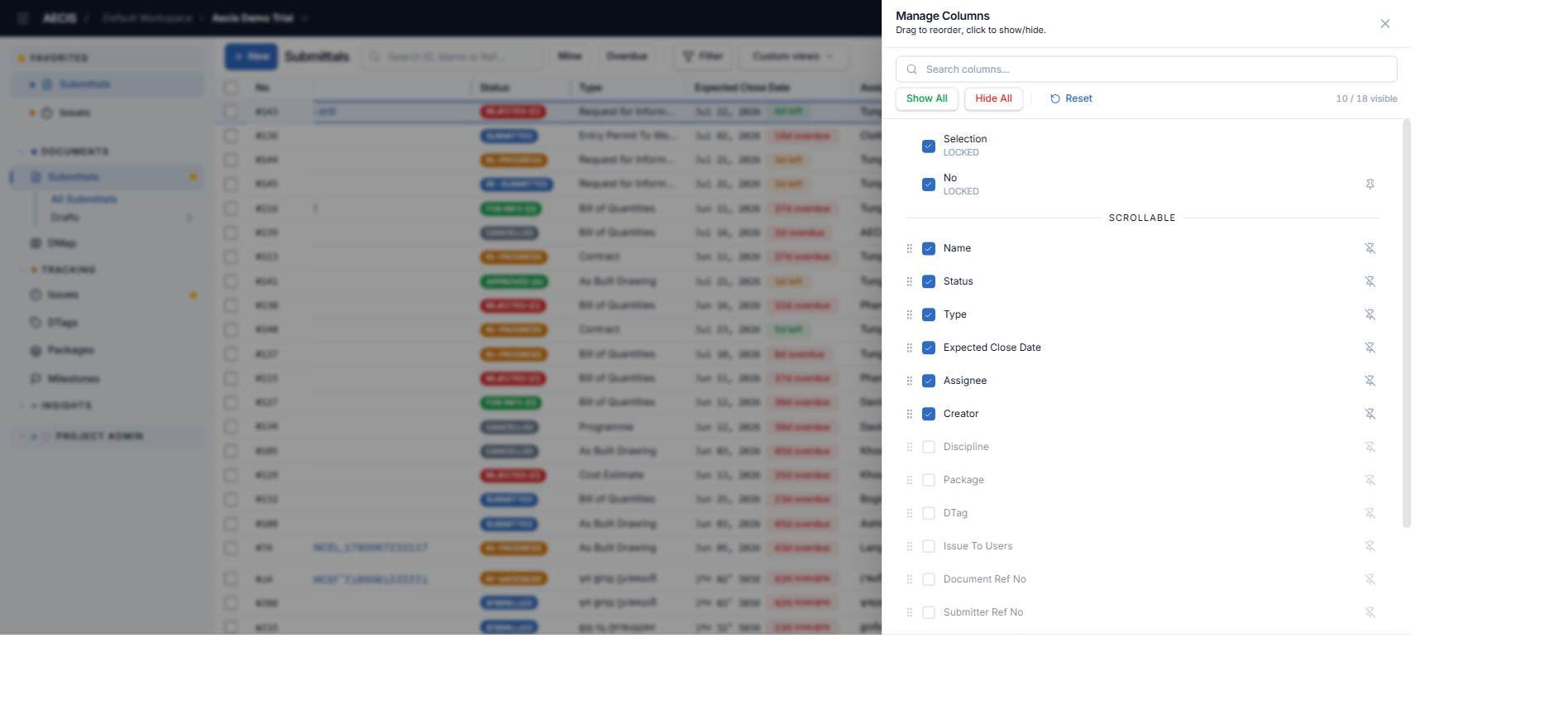1568x705 pixels.
Task: Pin the Type column
Action: (1370, 314)
